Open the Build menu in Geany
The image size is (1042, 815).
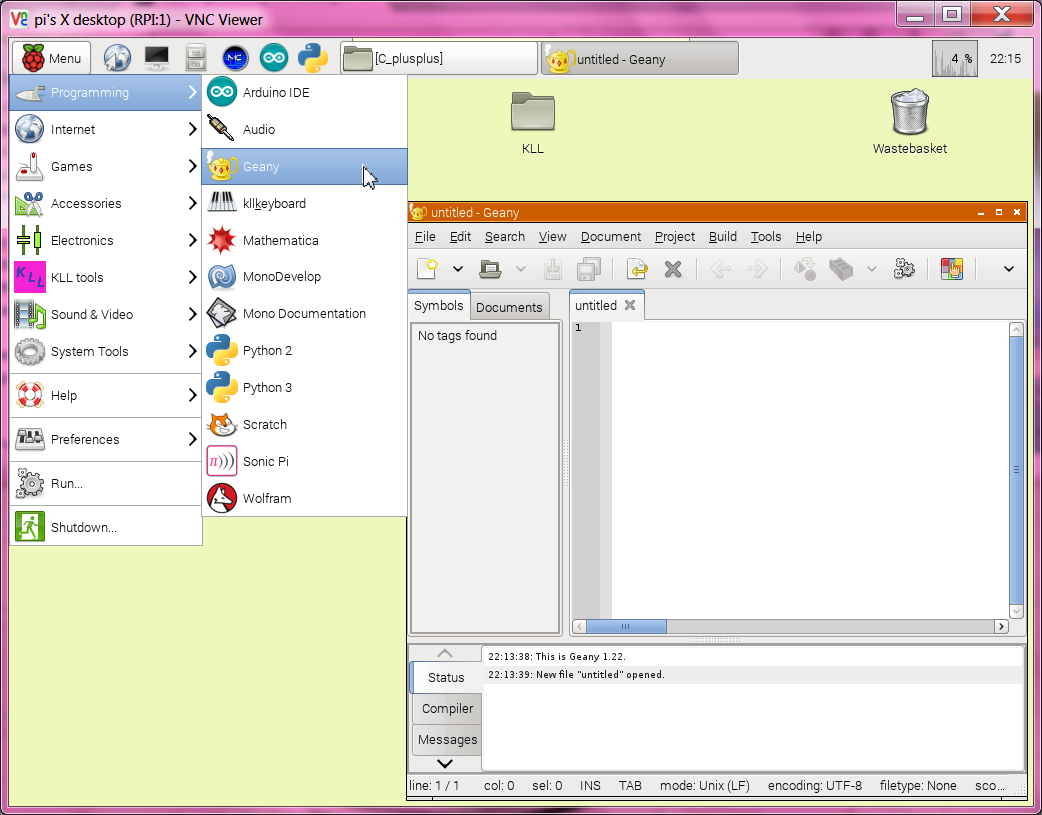tap(722, 237)
